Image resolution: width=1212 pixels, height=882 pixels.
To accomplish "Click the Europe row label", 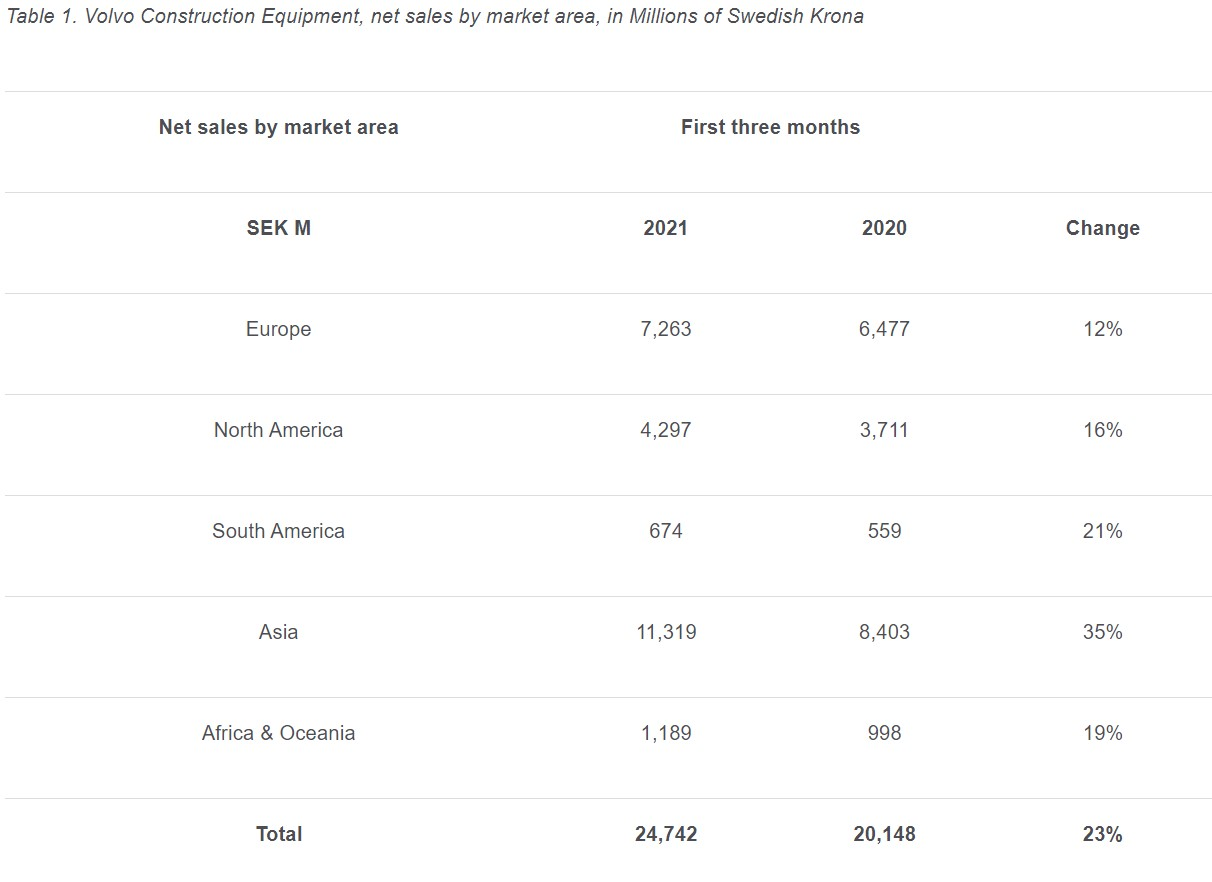I will coord(278,329).
